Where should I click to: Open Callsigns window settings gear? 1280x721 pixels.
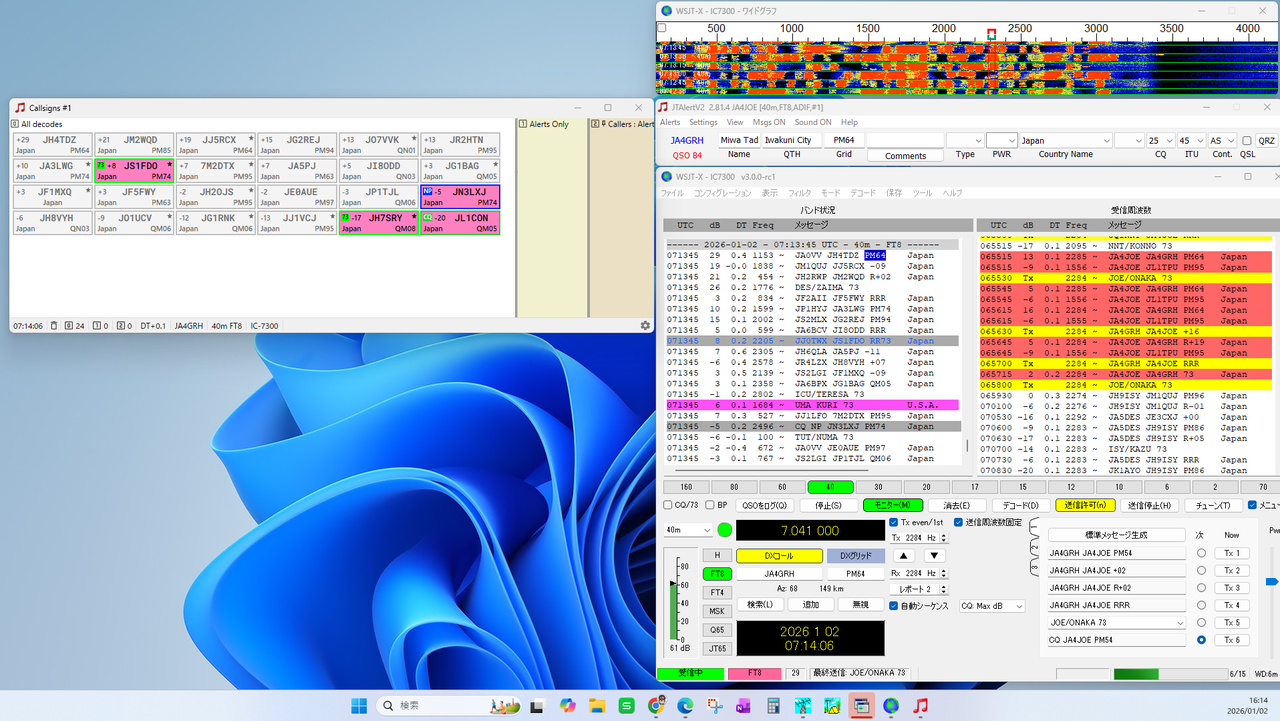click(645, 326)
